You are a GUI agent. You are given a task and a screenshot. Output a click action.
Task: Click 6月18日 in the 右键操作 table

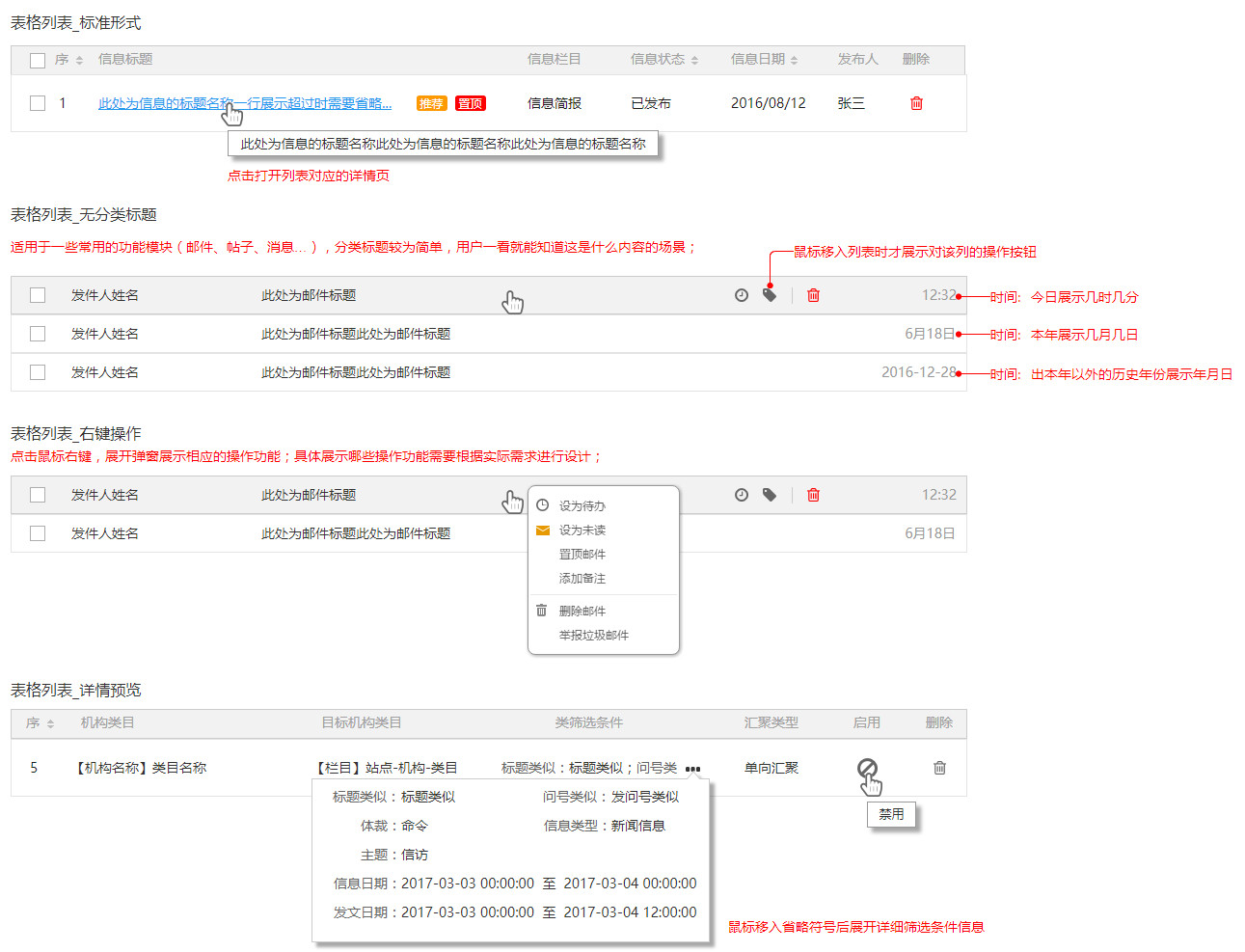click(x=930, y=533)
